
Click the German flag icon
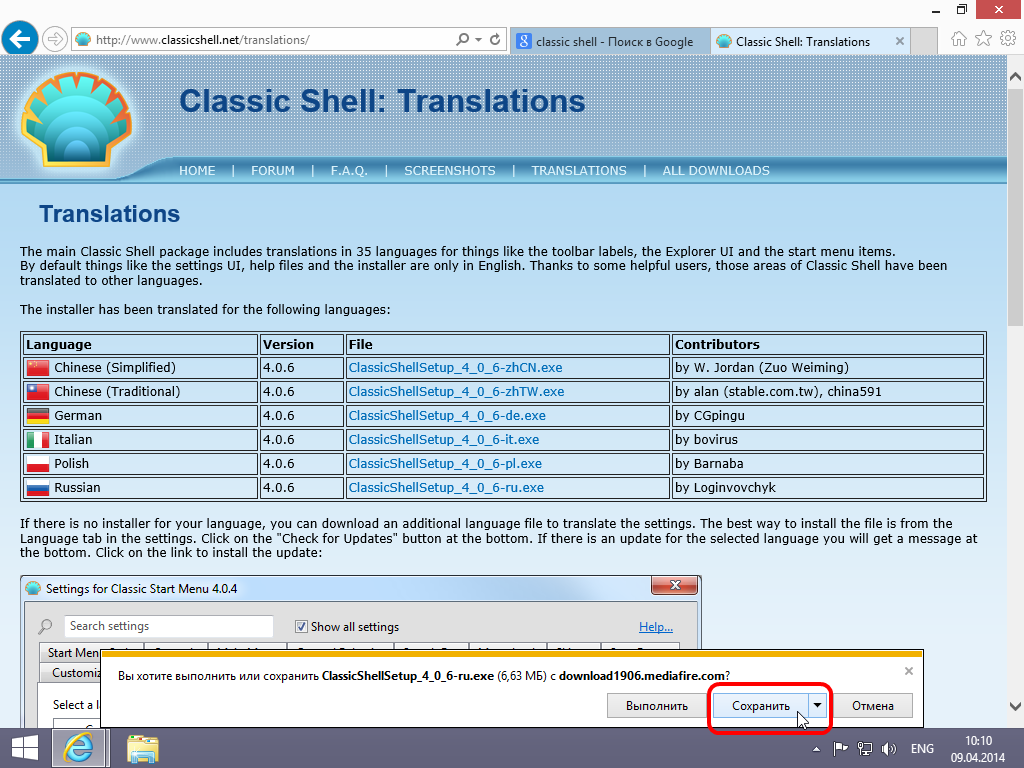pos(38,416)
